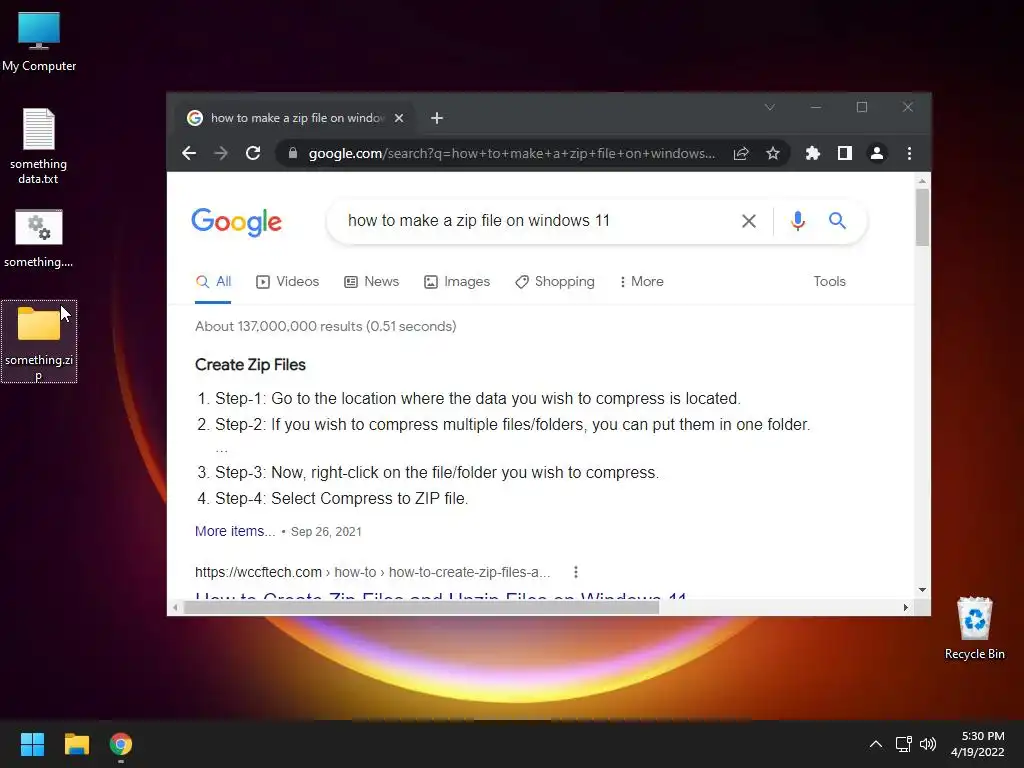
Task: Click the Chrome address bar URL
Action: [511, 153]
